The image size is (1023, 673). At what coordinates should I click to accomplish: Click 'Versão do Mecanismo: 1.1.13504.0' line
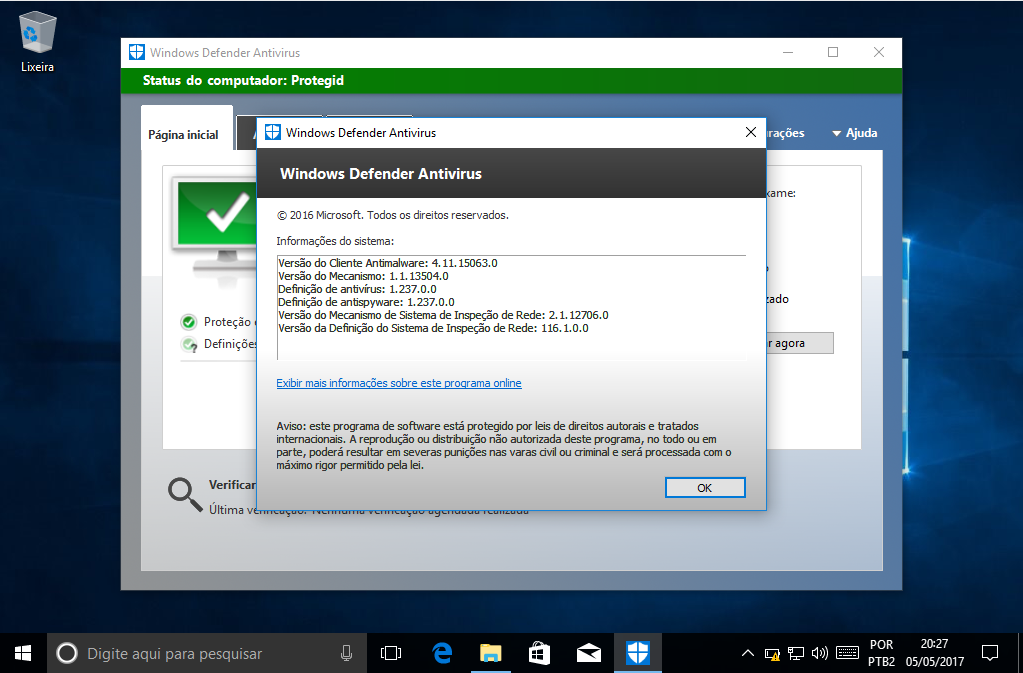click(363, 277)
